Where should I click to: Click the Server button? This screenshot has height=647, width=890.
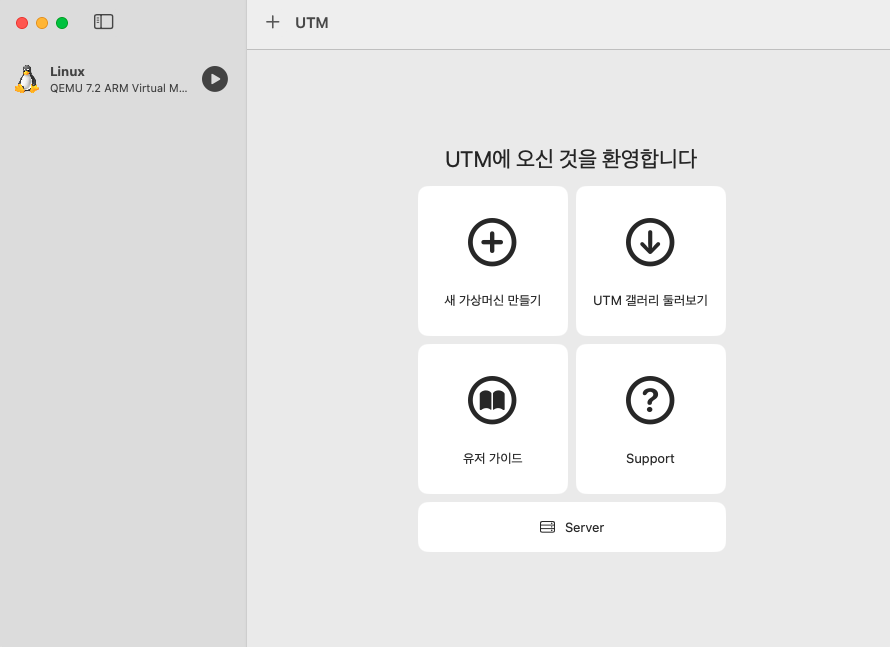(x=572, y=527)
